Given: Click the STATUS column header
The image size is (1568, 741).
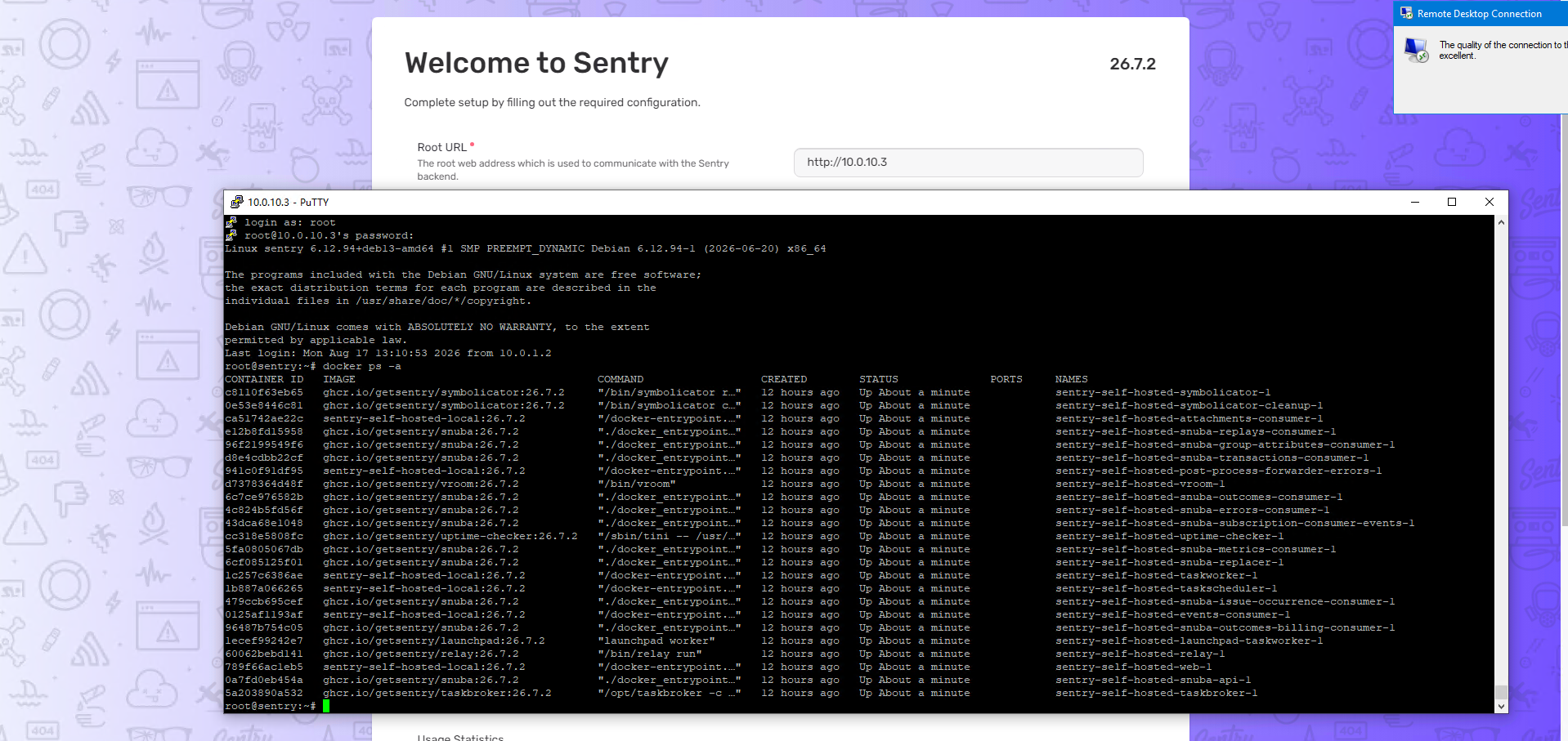Looking at the screenshot, I should [879, 379].
